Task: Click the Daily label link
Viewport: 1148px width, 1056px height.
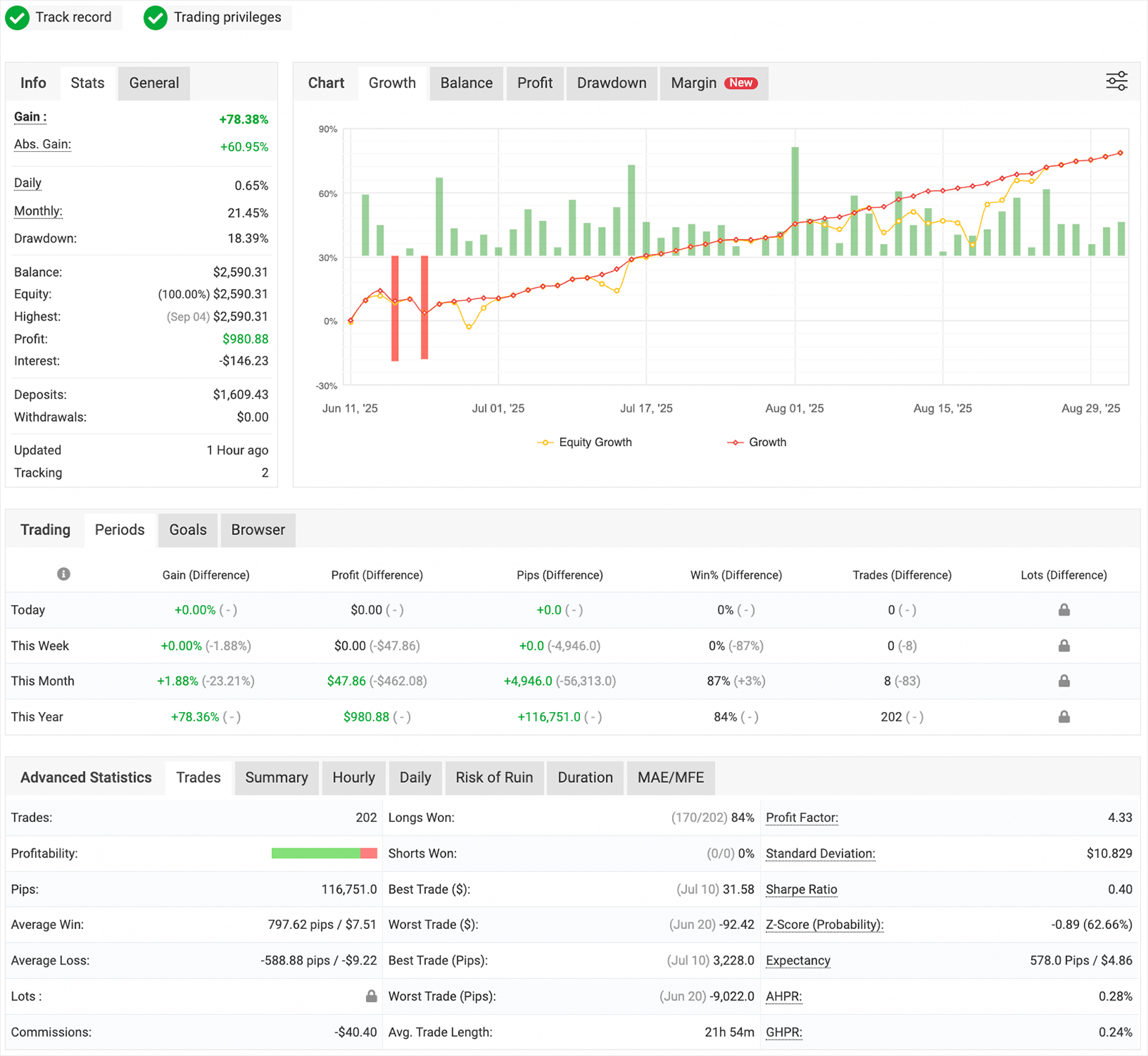Action: 28,183
